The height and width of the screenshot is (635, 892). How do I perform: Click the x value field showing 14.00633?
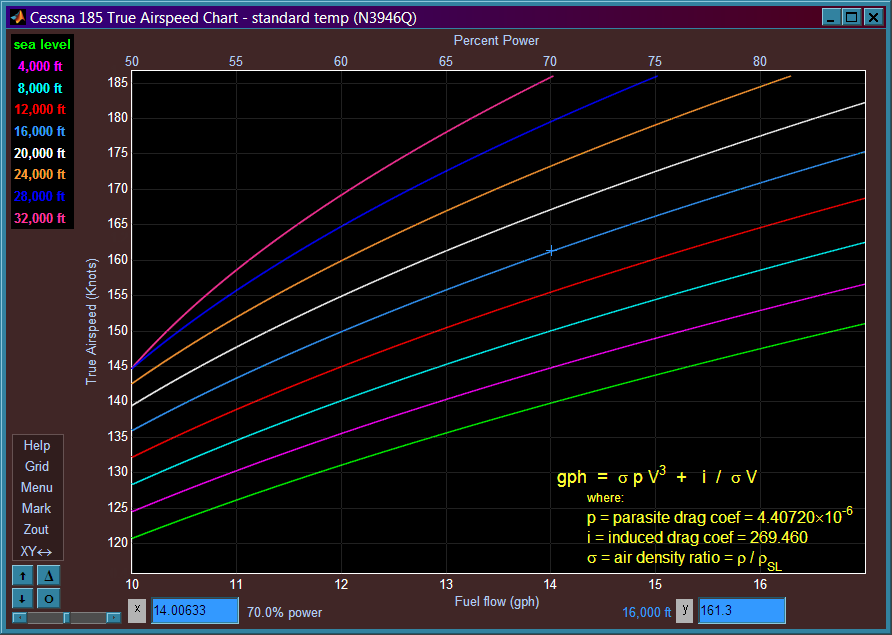point(195,611)
